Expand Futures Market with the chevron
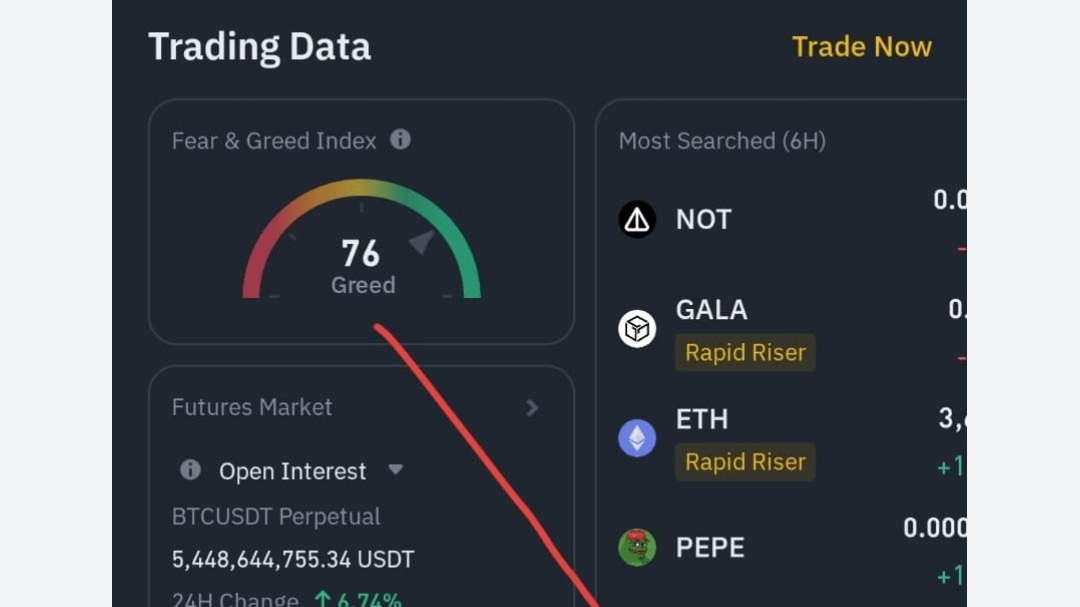 [532, 407]
